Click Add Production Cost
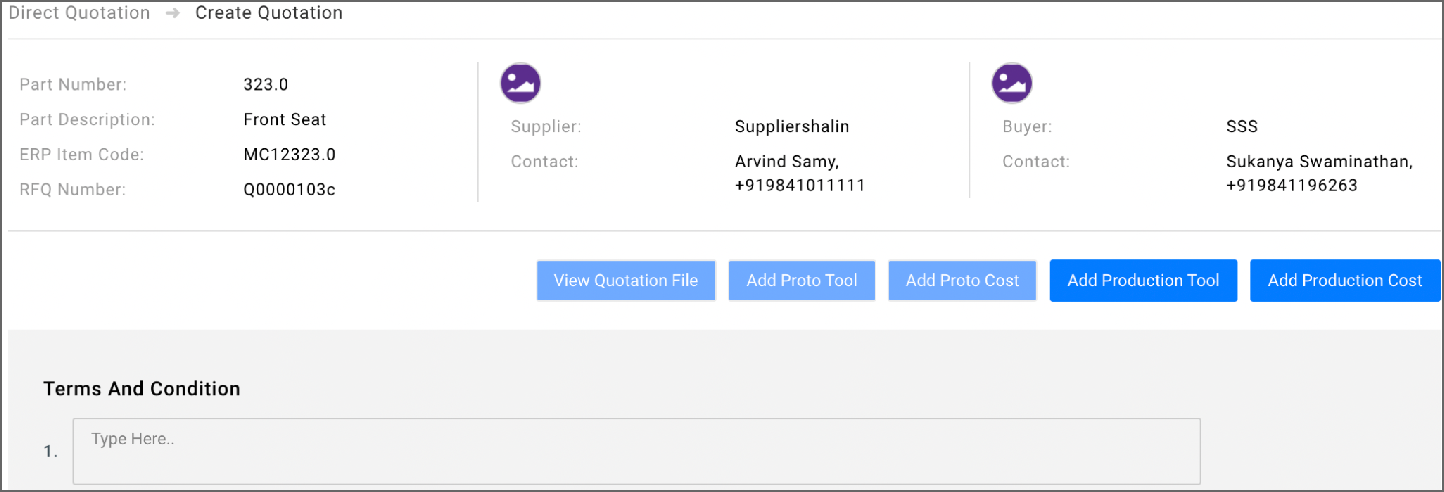Viewport: 1444px width, 492px height. point(1345,281)
